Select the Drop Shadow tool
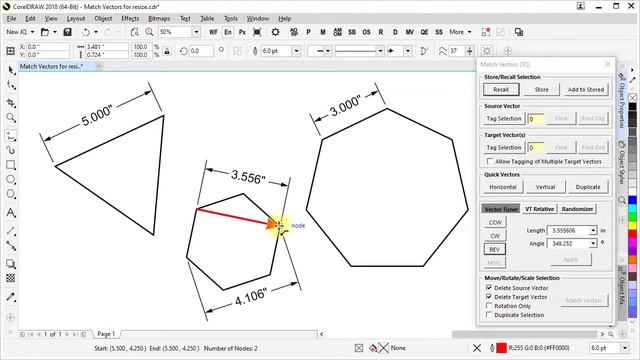The width and height of the screenshot is (640, 360). click(11, 264)
